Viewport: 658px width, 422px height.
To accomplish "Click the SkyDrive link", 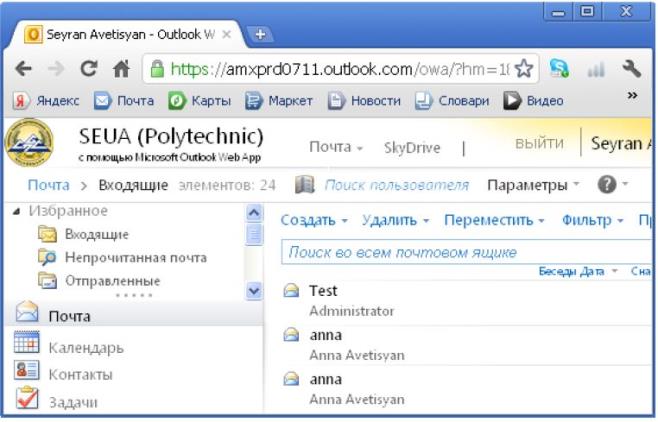I will (x=411, y=147).
